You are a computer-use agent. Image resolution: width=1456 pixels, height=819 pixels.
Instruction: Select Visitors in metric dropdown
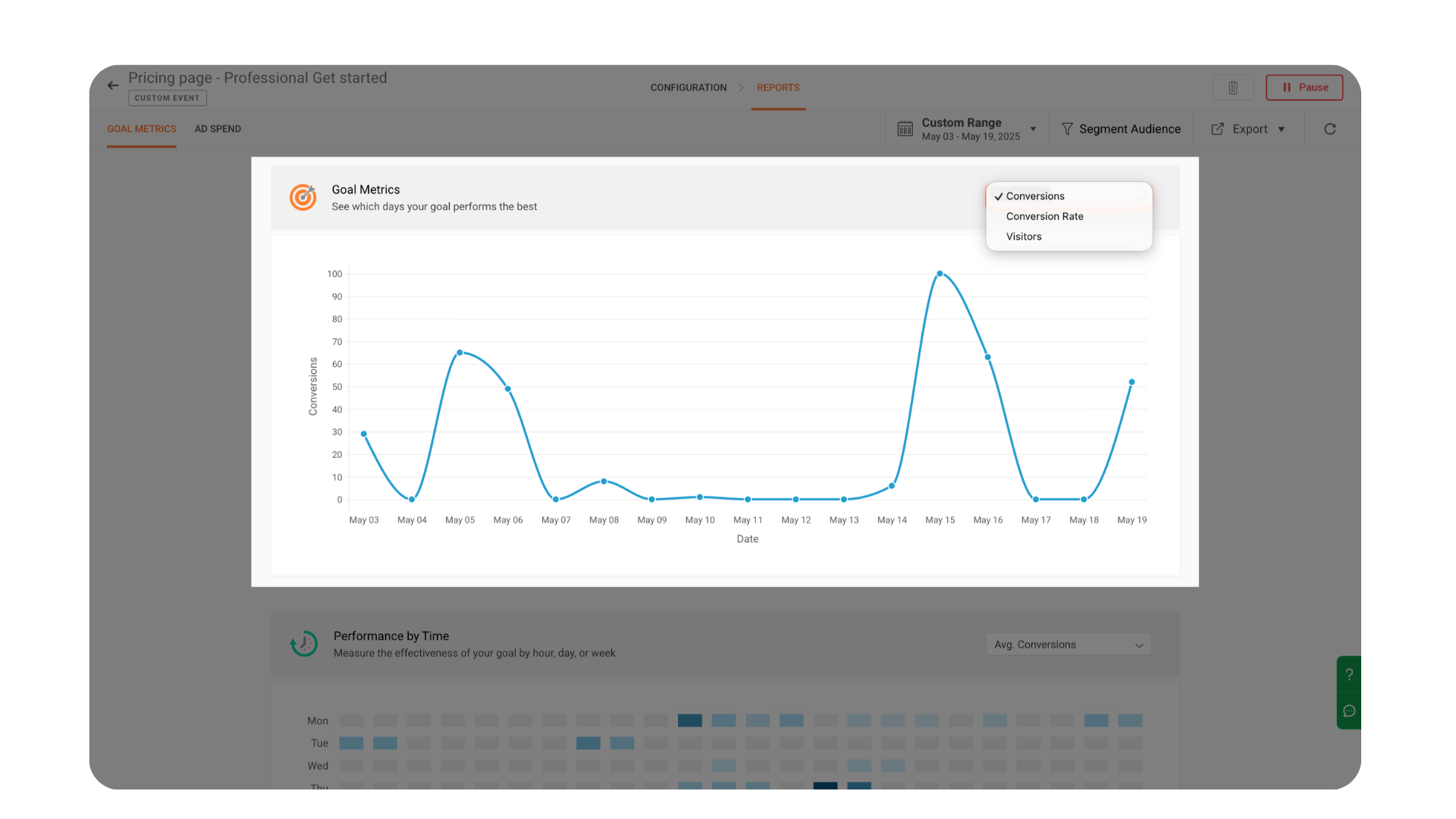(x=1024, y=237)
